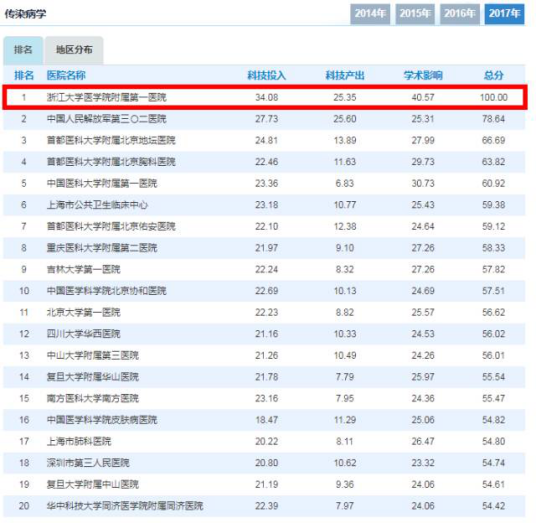Image resolution: width=537 pixels, height=523 pixels.
Task: Select 中国人民解放军第三〇二医院 row name
Action: [107, 119]
